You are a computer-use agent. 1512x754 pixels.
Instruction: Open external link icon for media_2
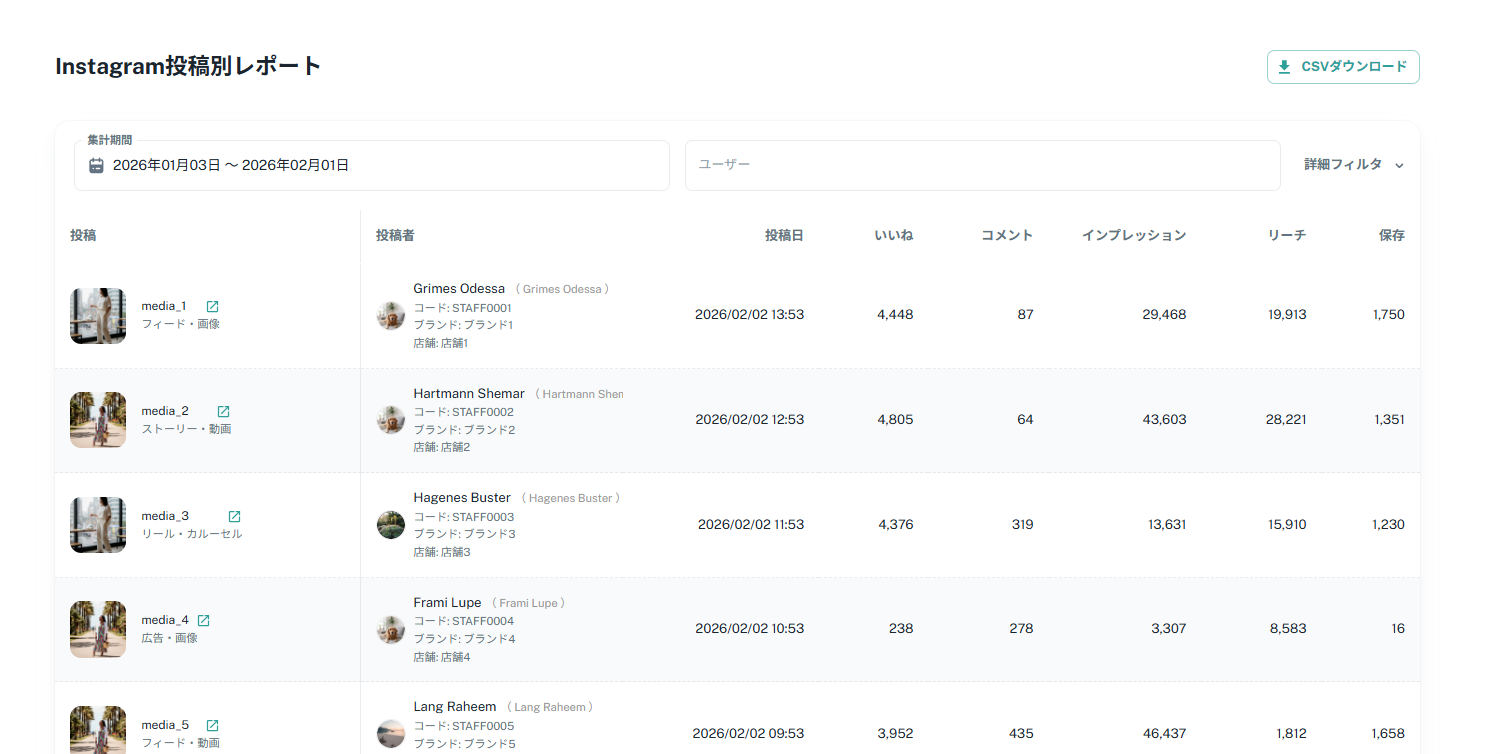click(x=223, y=411)
